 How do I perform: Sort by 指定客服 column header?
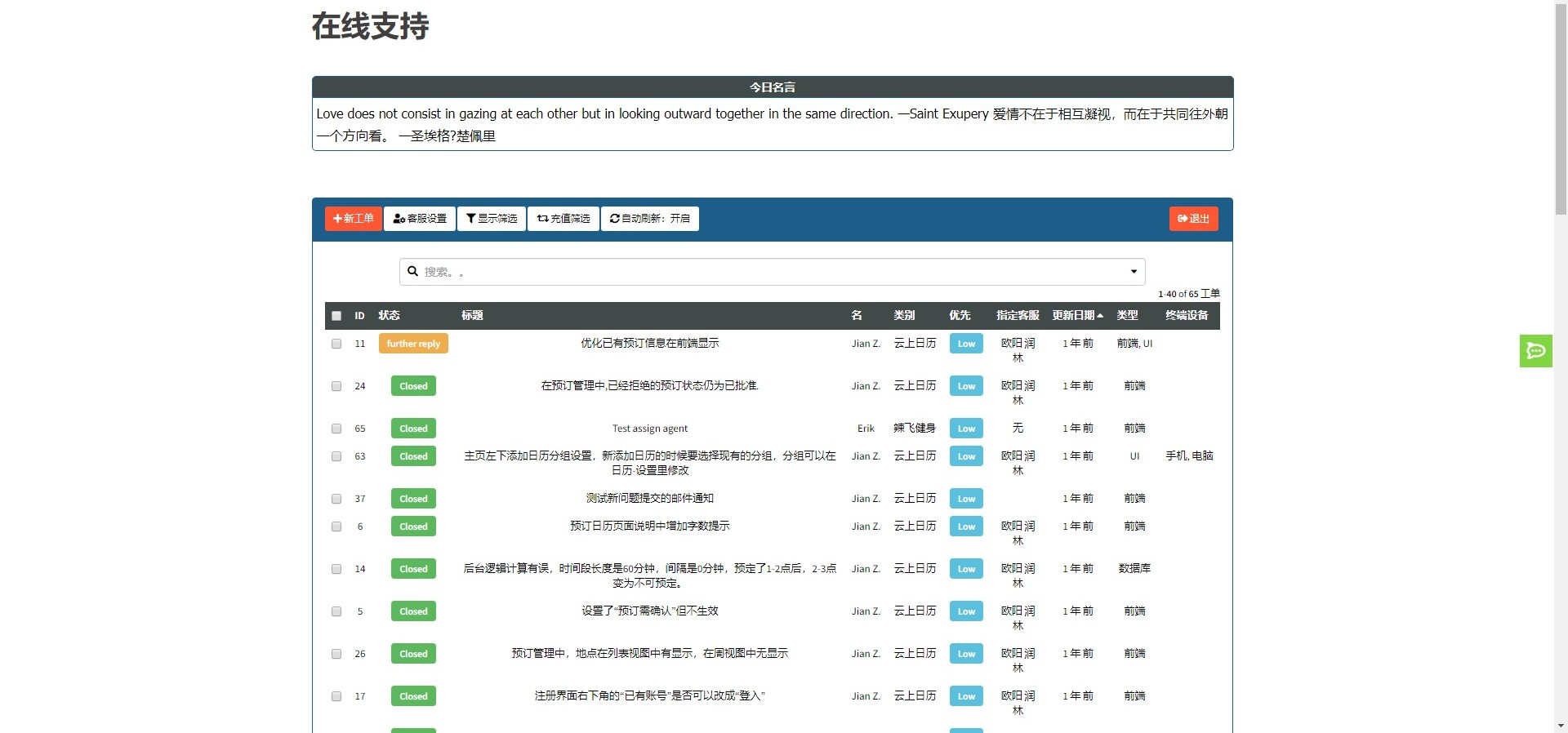(1018, 316)
